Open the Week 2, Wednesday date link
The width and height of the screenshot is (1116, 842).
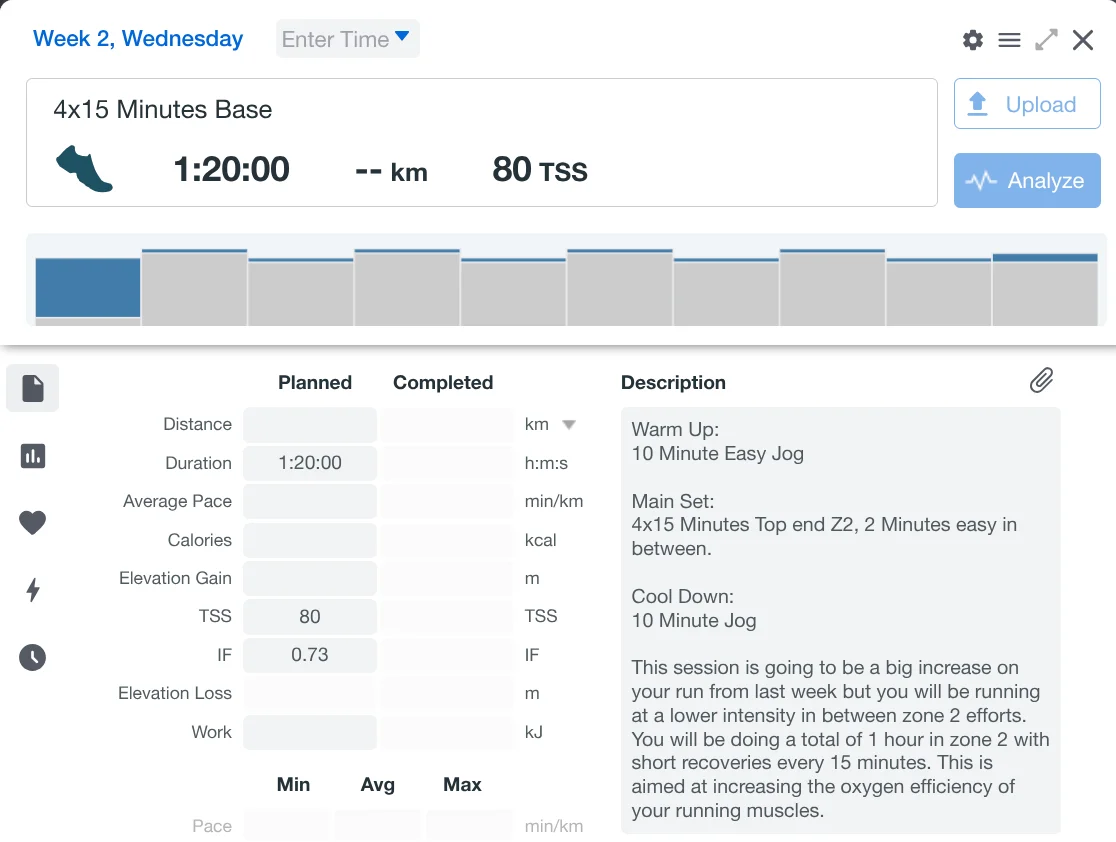point(138,39)
